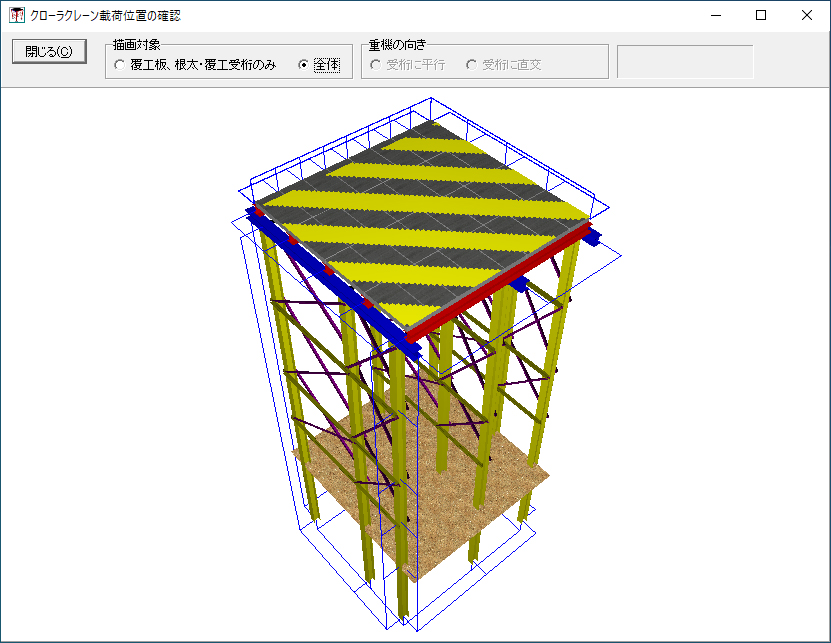This screenshot has width=831, height=643.
Task: Select the 覆工板、根太・覆工受桁のみ radio option
Action: click(195, 65)
